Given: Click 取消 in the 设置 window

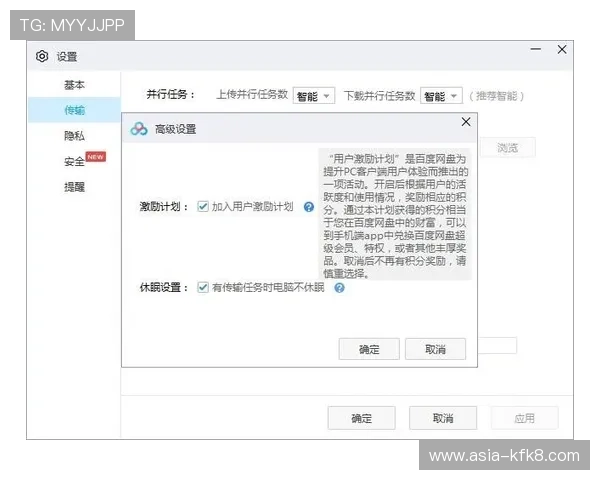Looking at the screenshot, I should [x=443, y=418].
